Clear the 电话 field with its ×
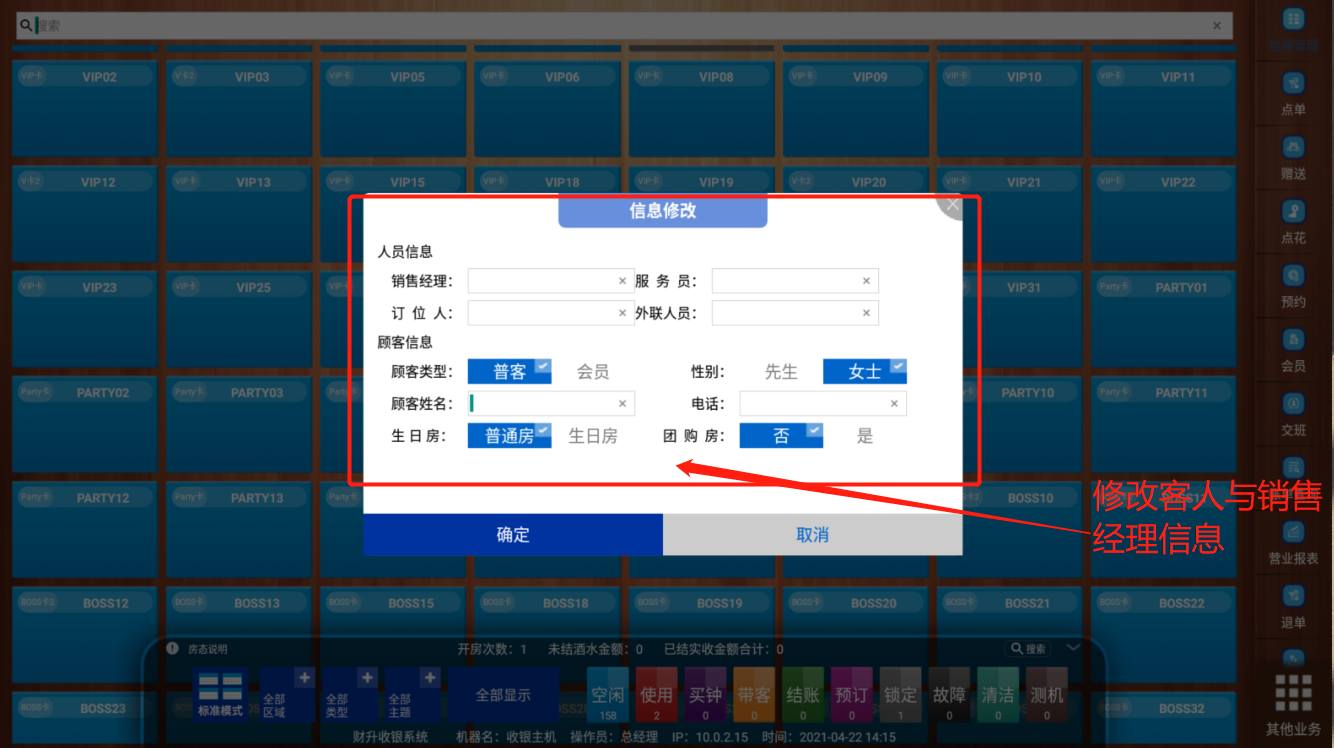This screenshot has width=1334, height=748. pyautogui.click(x=894, y=404)
